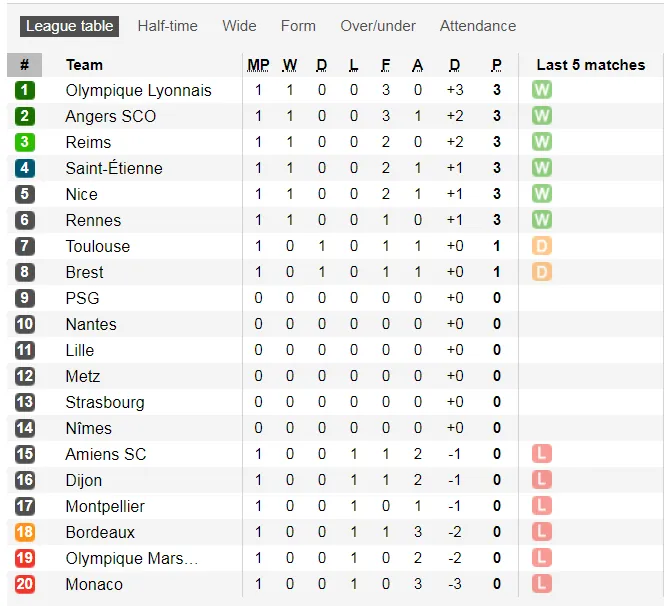Click the # rank column header
The height and width of the screenshot is (606, 664).
(x=24, y=65)
